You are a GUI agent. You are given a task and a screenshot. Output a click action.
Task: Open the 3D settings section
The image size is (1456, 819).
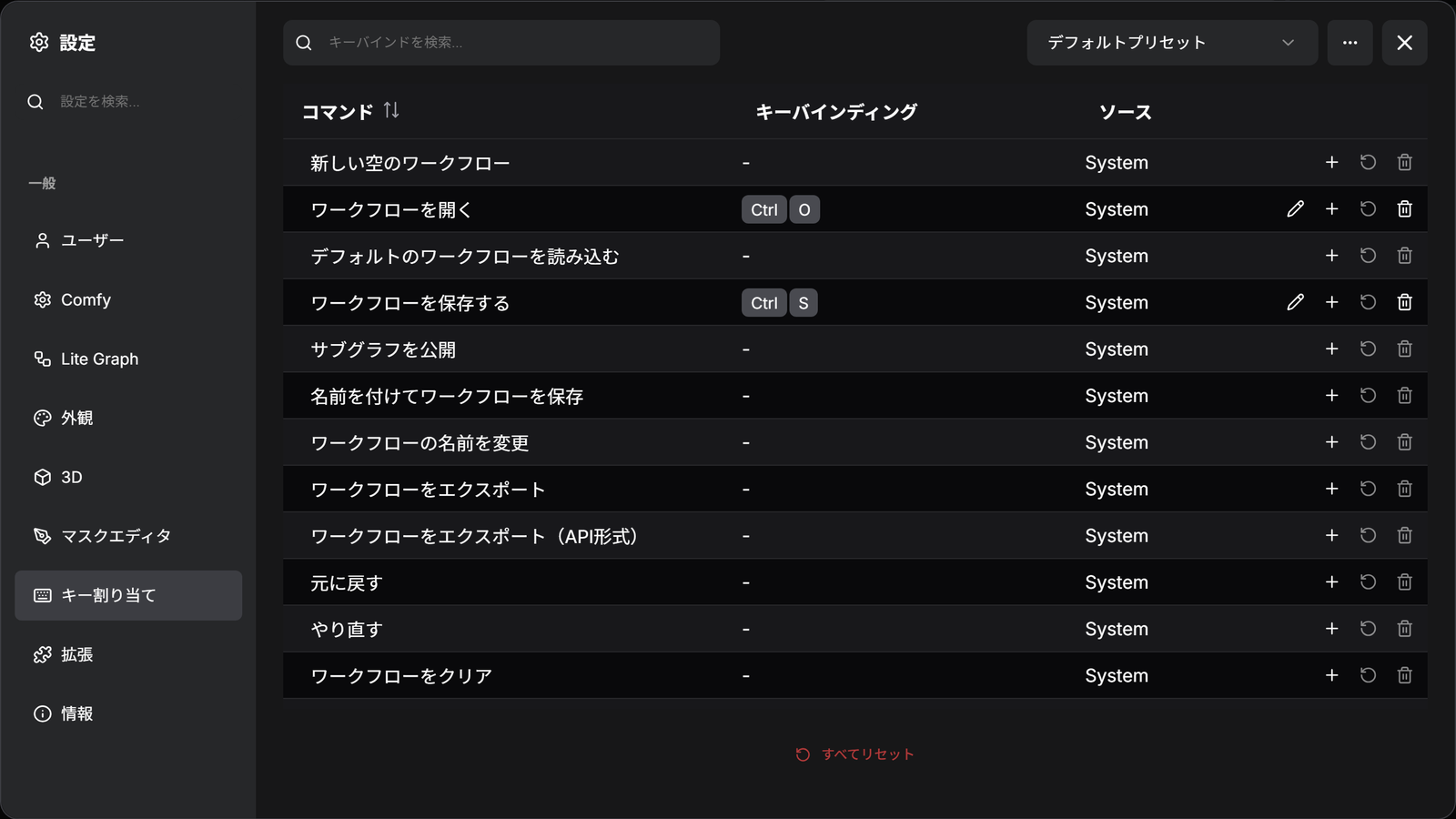128,477
